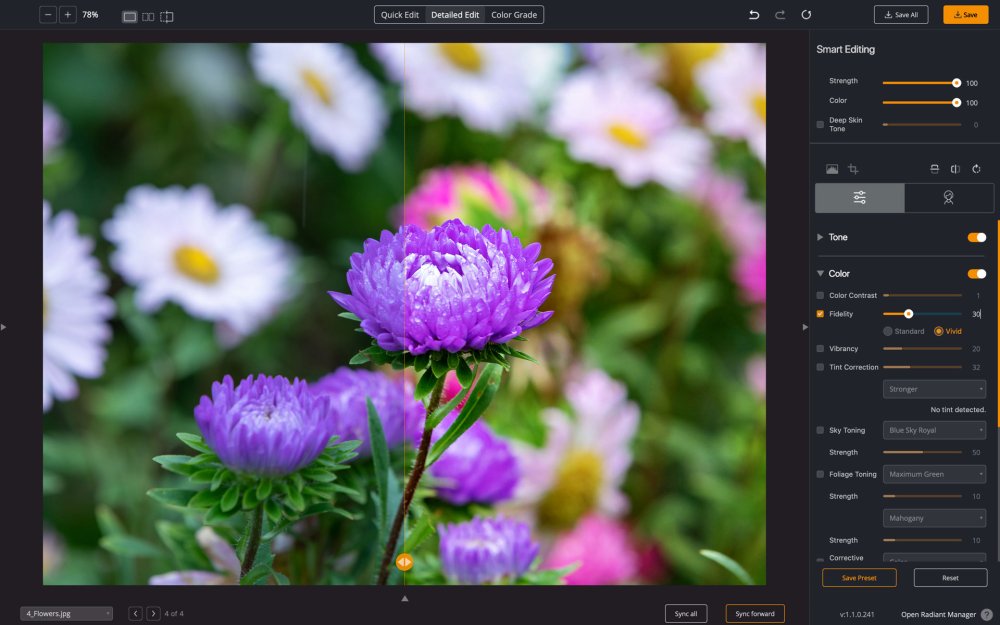
Task: Open the Blue Sky Royal dropdown
Action: pos(934,430)
